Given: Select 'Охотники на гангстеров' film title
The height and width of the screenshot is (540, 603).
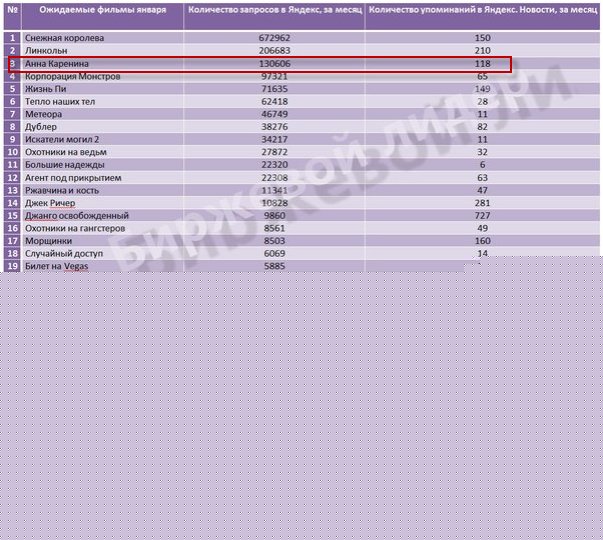Looking at the screenshot, I should [75, 228].
